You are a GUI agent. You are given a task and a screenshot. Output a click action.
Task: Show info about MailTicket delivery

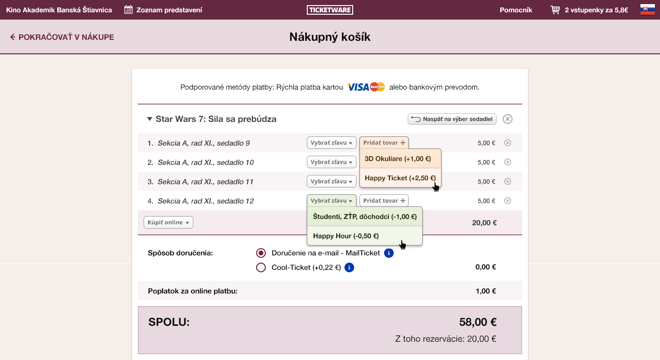click(389, 253)
